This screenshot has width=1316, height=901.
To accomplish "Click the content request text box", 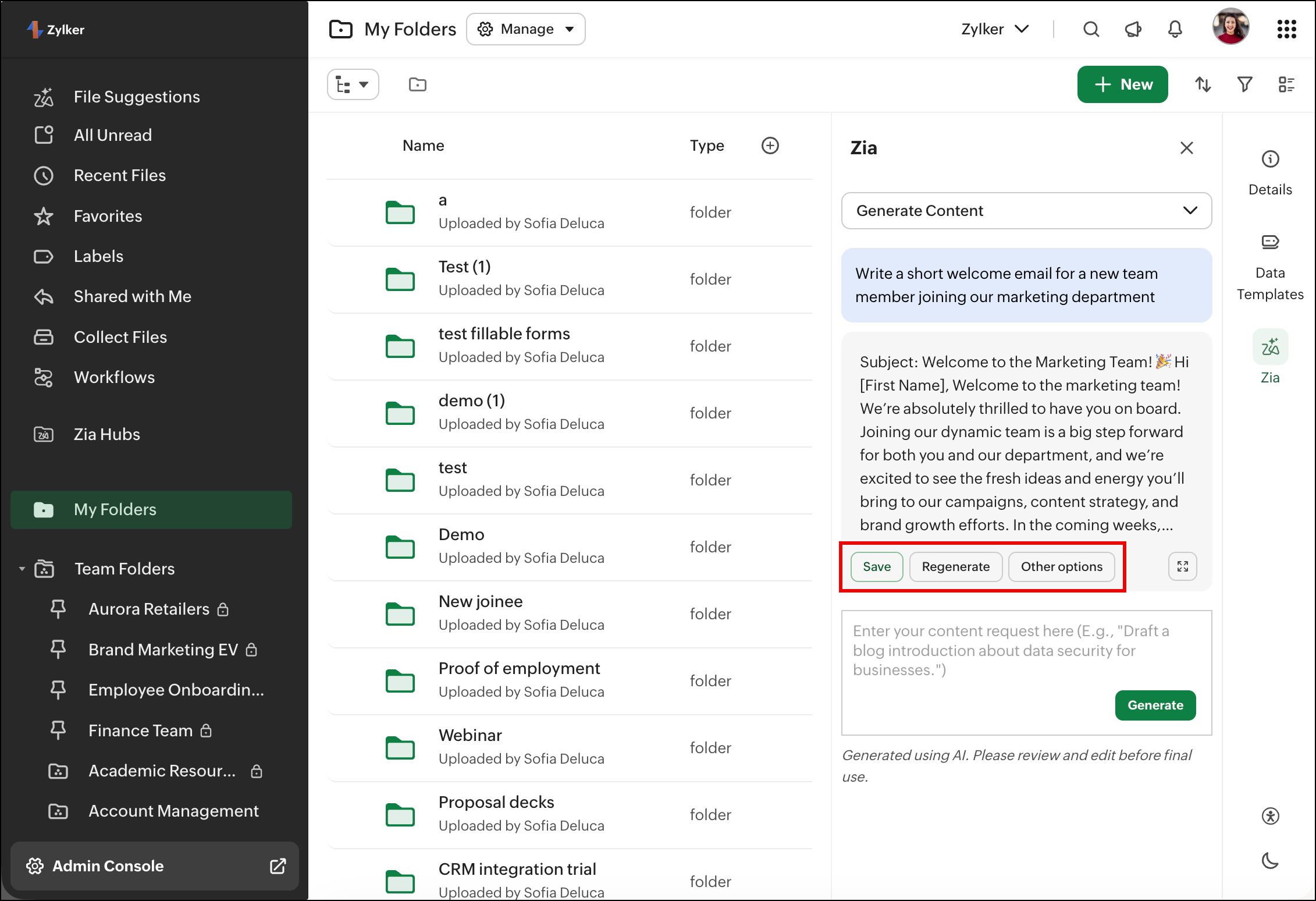I will coord(989,652).
